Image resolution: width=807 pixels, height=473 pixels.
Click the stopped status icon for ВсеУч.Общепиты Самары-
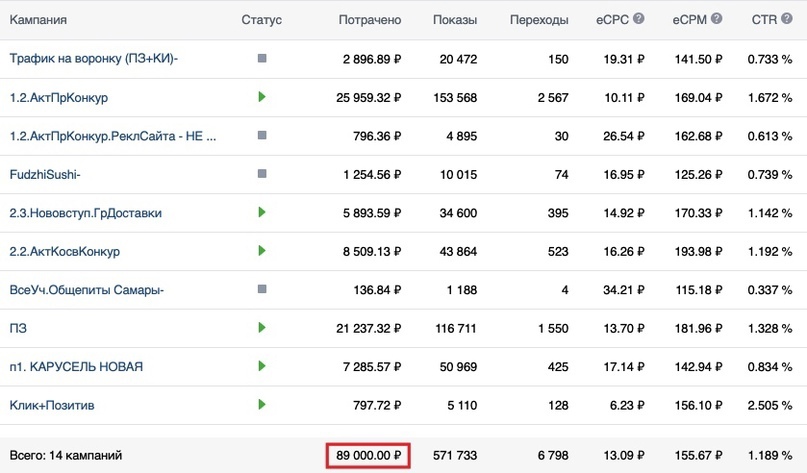pyautogui.click(x=262, y=289)
